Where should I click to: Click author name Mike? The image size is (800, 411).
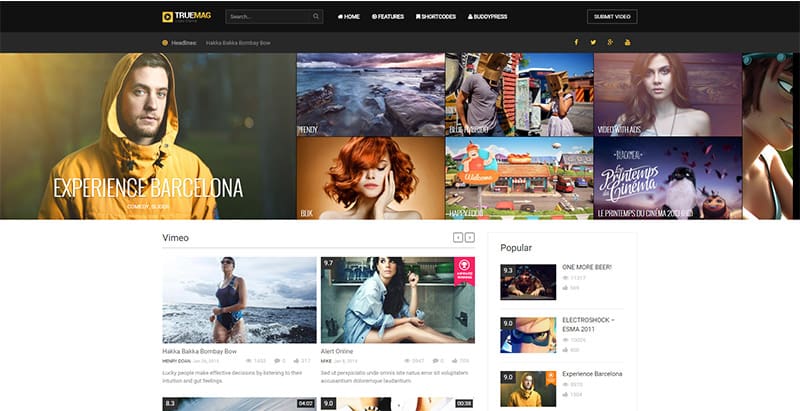pyautogui.click(x=326, y=361)
